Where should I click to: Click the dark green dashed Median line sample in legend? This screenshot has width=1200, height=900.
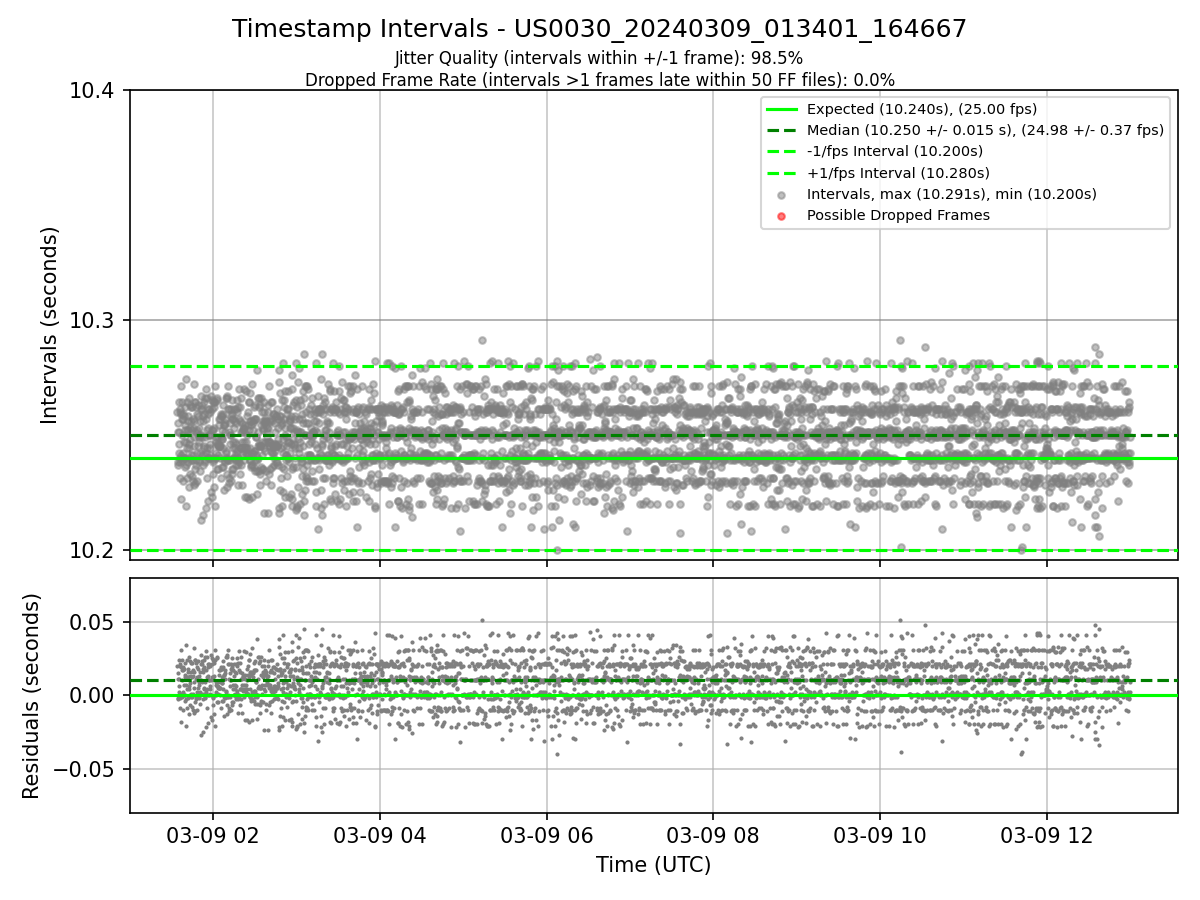click(782, 130)
